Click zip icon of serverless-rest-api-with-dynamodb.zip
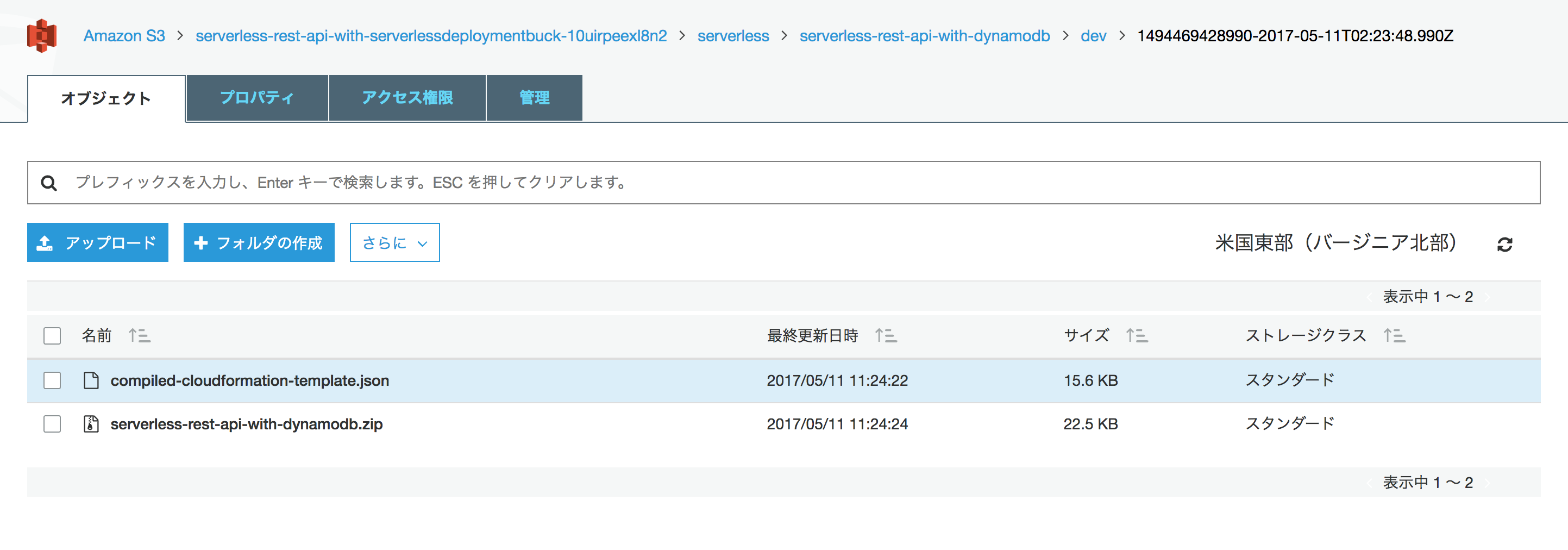1568x550 pixels. [x=91, y=424]
